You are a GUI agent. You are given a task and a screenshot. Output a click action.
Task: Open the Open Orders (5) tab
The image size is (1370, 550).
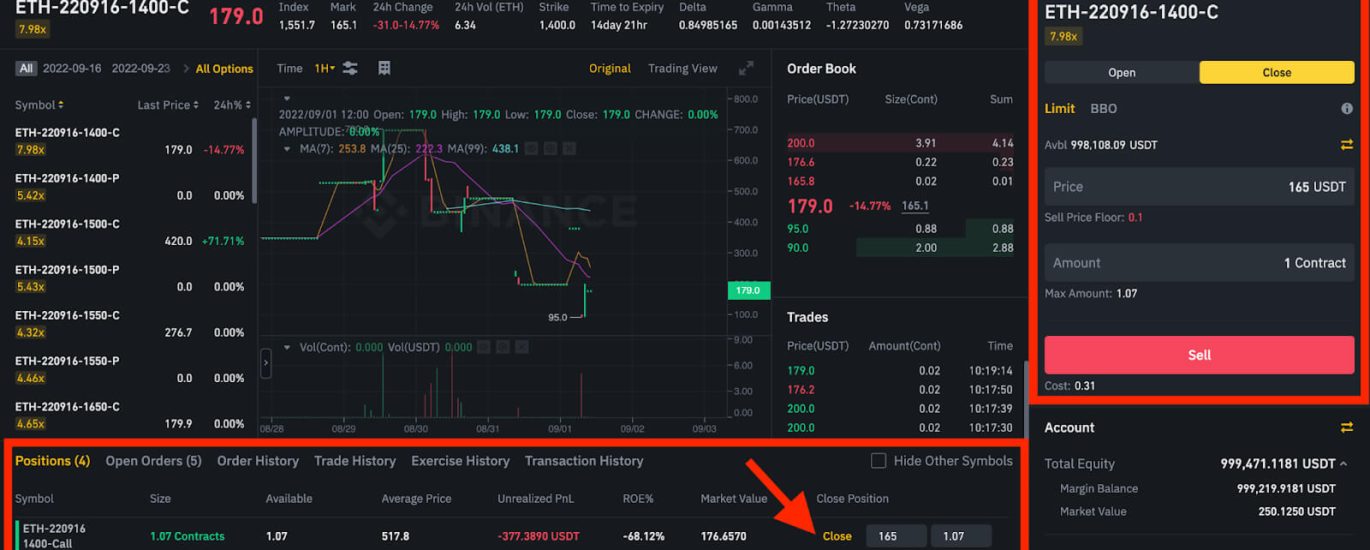point(153,461)
